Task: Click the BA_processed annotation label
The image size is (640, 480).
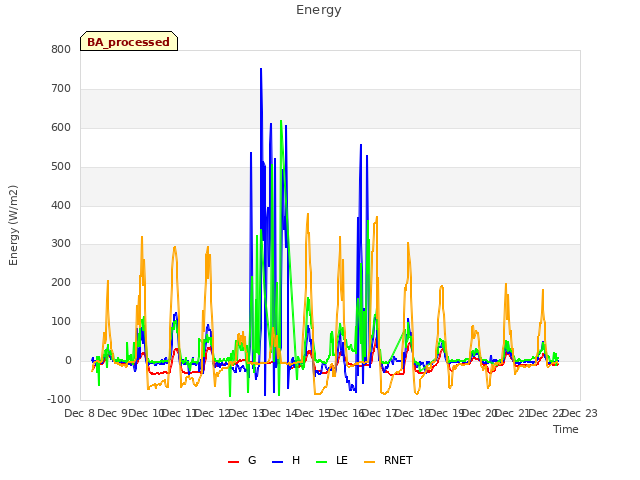Action: pos(129,41)
